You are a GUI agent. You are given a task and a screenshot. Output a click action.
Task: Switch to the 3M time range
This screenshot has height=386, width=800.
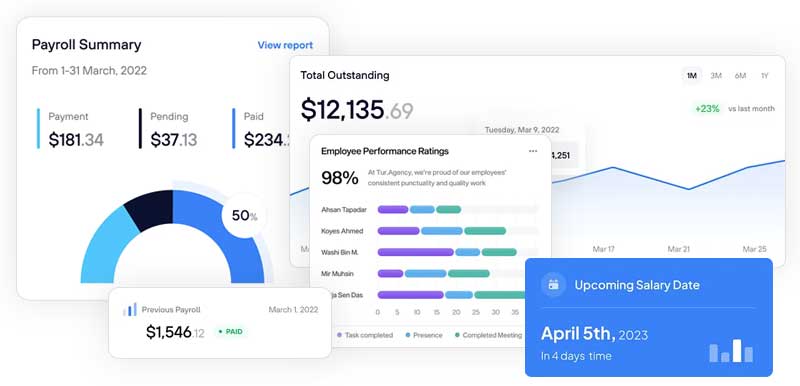point(716,75)
